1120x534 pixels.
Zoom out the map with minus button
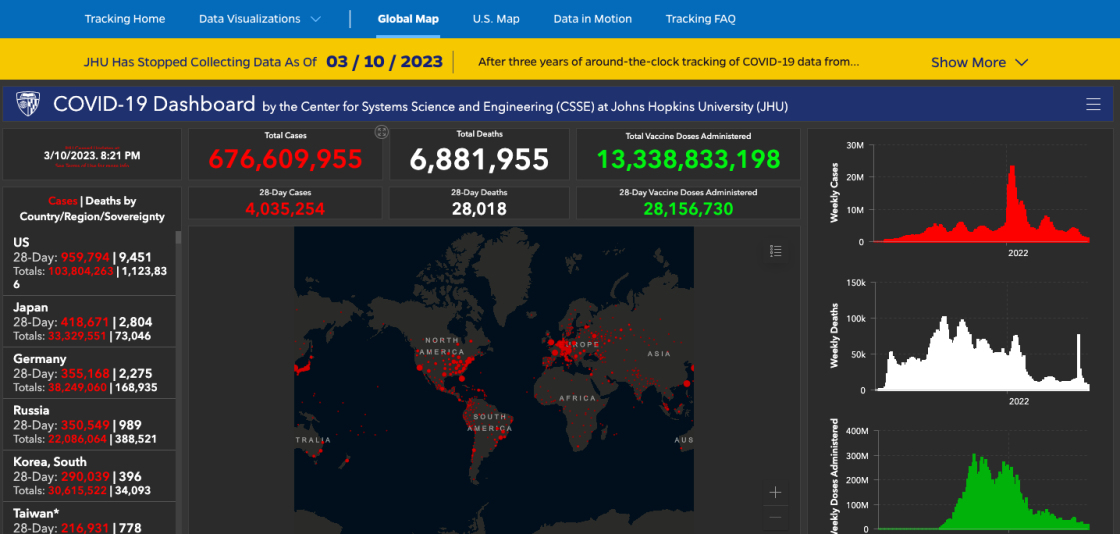tap(776, 518)
